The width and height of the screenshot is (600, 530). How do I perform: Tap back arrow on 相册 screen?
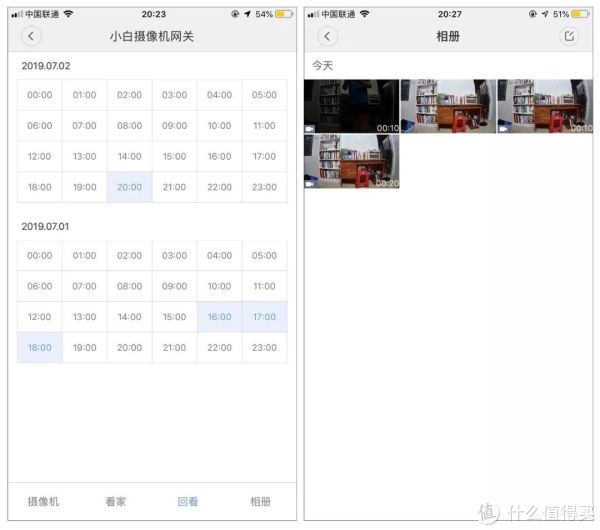(327, 36)
